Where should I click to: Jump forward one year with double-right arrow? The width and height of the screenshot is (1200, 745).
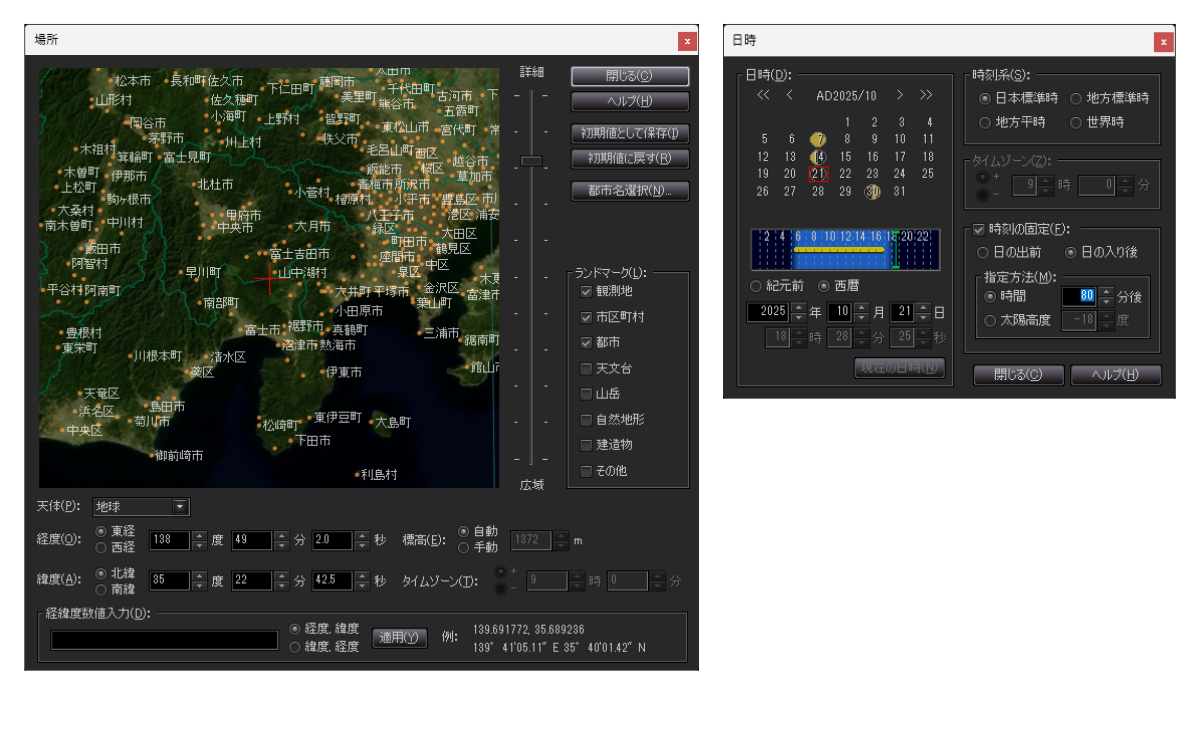(x=926, y=95)
